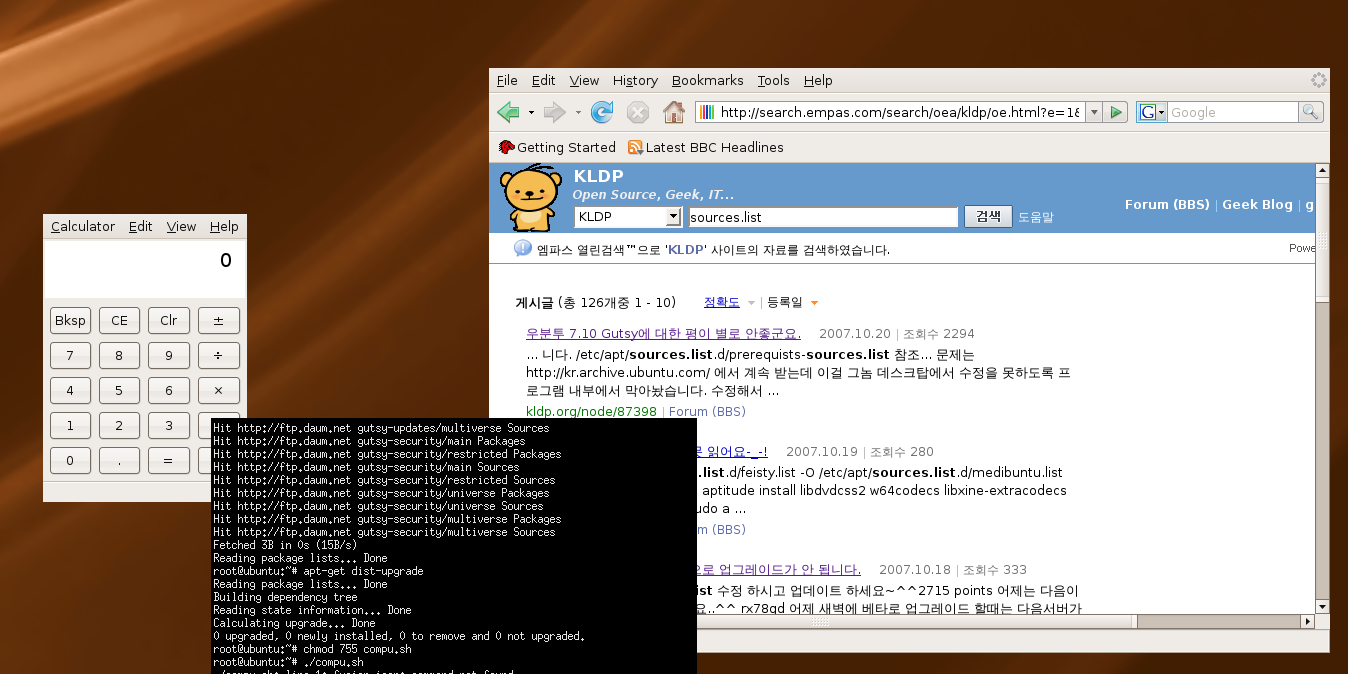Reload the page with the Reload icon

602,112
